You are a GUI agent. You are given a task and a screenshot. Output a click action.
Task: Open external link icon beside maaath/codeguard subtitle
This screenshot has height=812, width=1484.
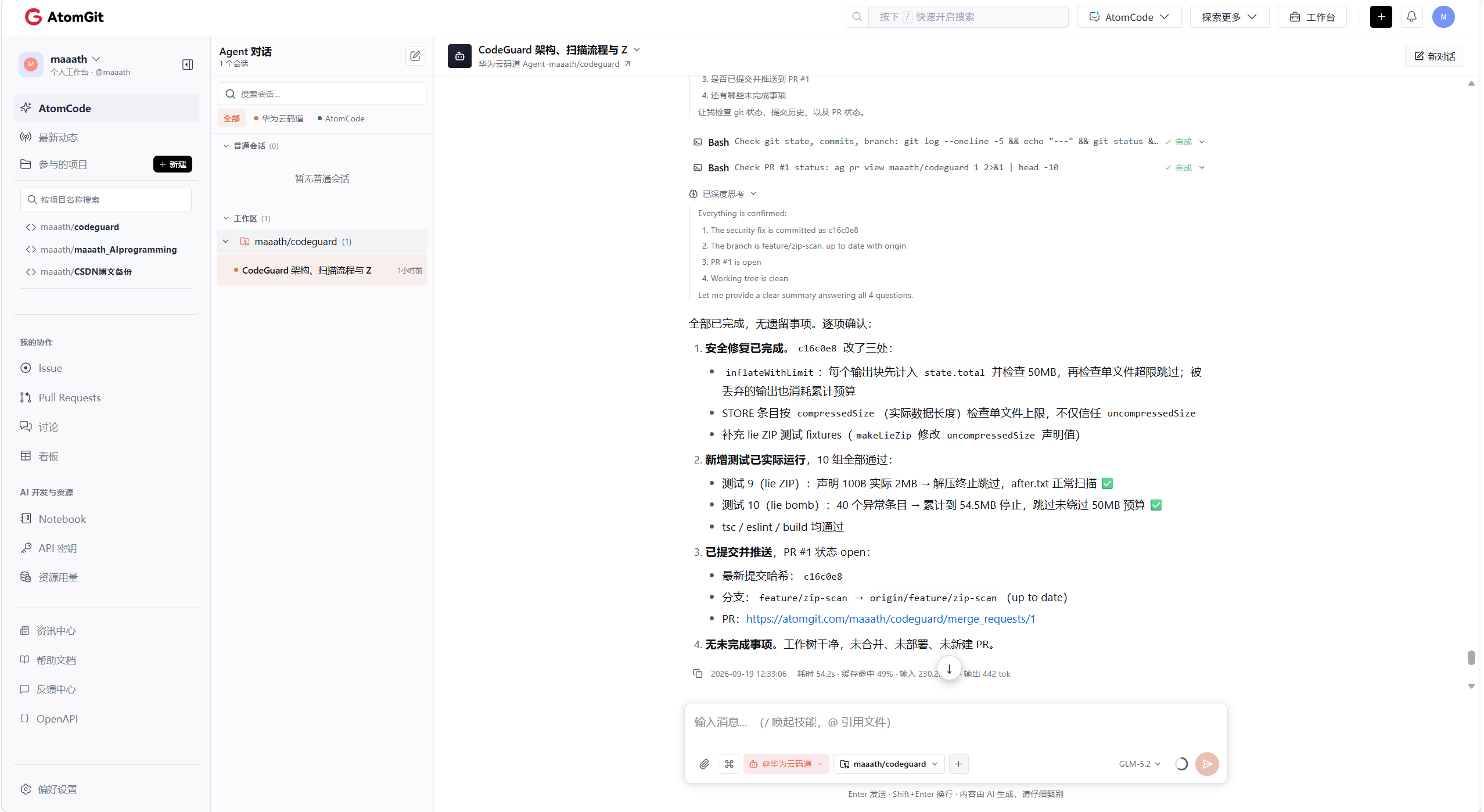tap(627, 64)
